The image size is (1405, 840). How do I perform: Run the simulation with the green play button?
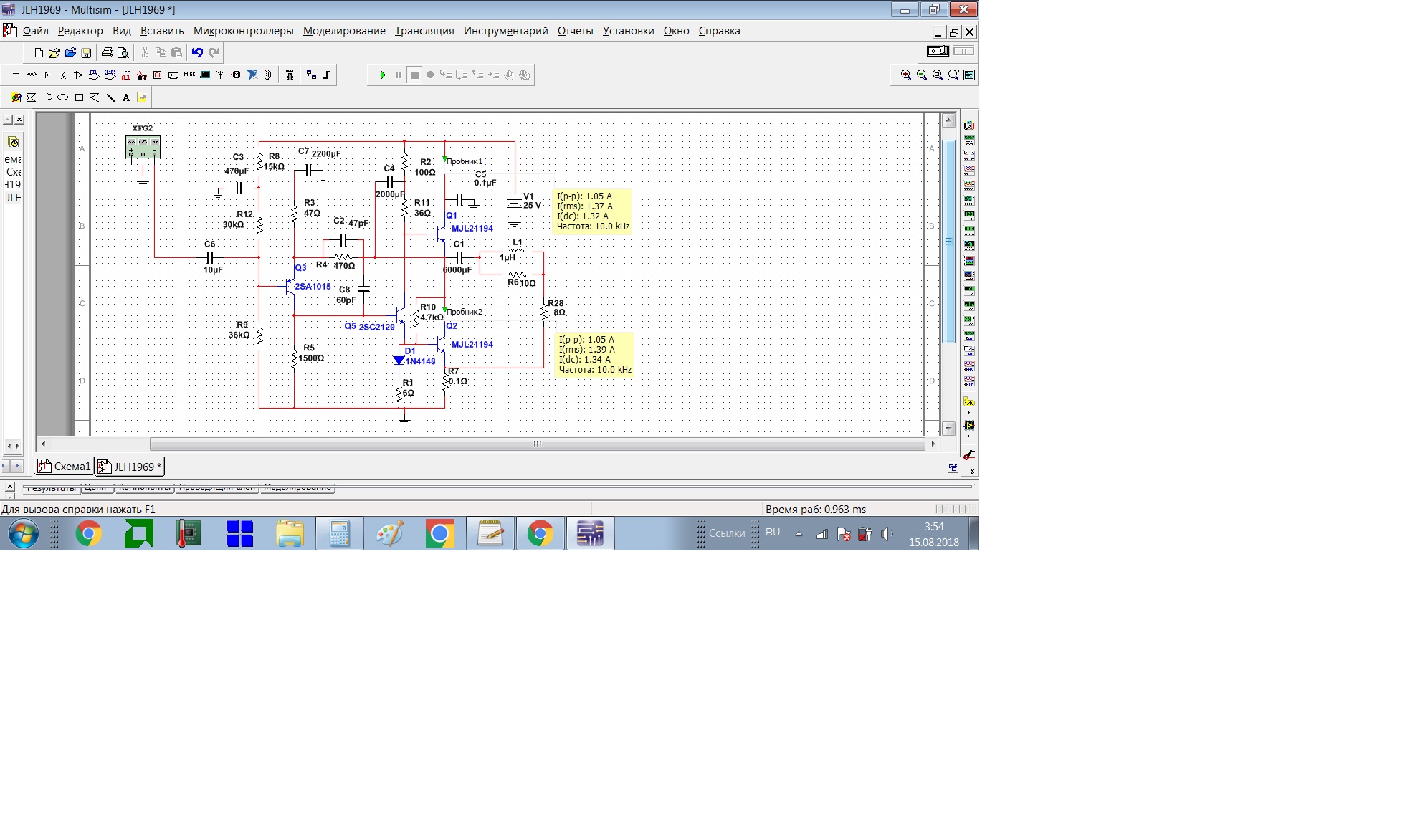click(382, 75)
